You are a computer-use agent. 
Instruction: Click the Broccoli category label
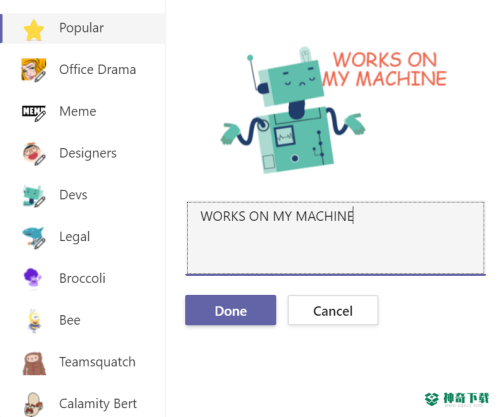[x=82, y=278]
